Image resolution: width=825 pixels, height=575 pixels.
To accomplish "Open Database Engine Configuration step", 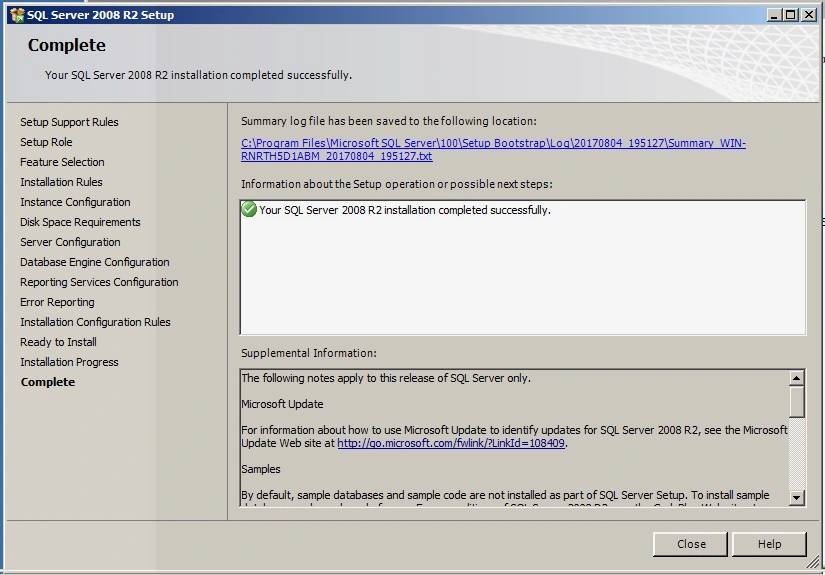I will [x=95, y=262].
